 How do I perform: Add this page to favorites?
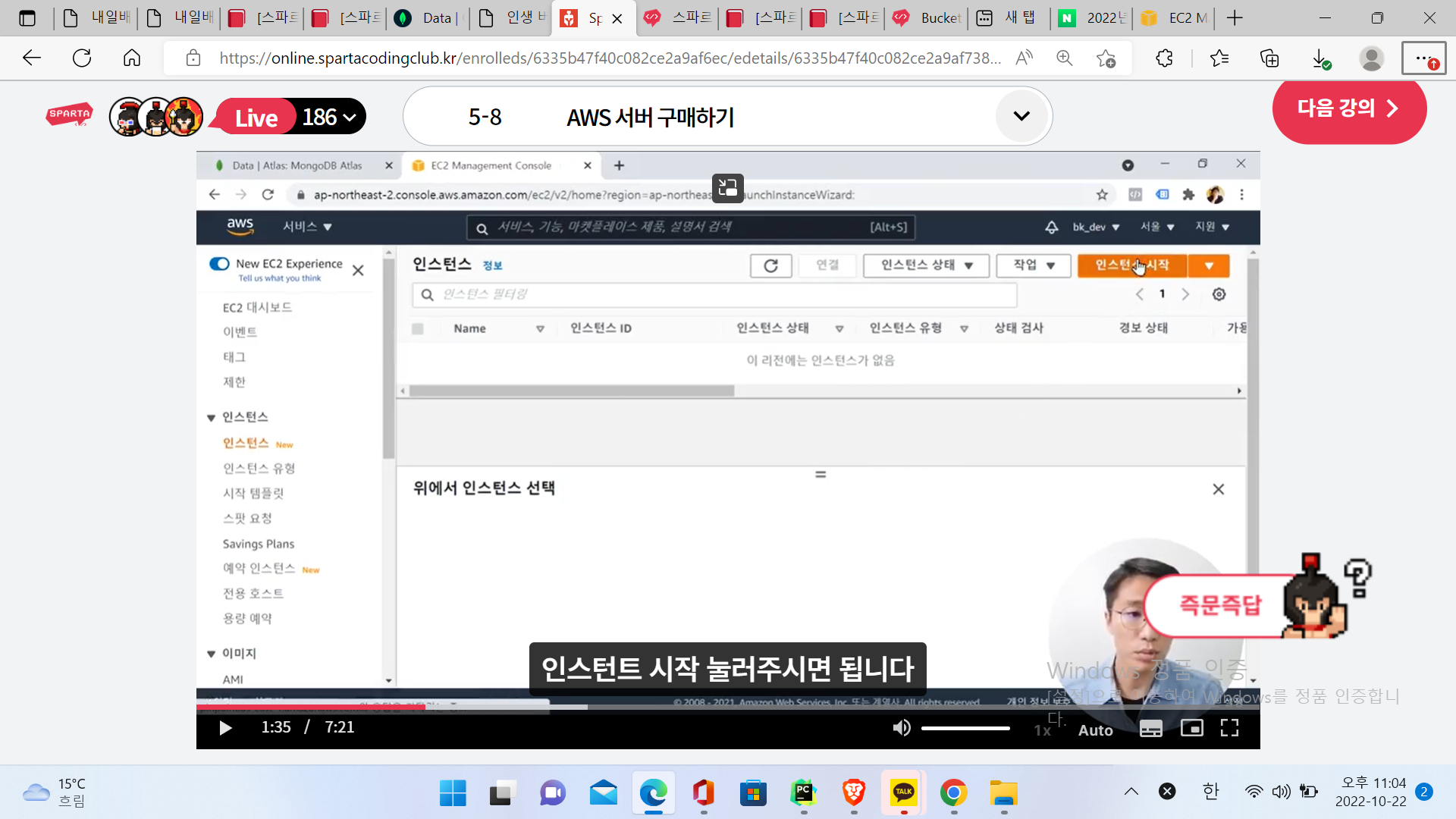1106,58
